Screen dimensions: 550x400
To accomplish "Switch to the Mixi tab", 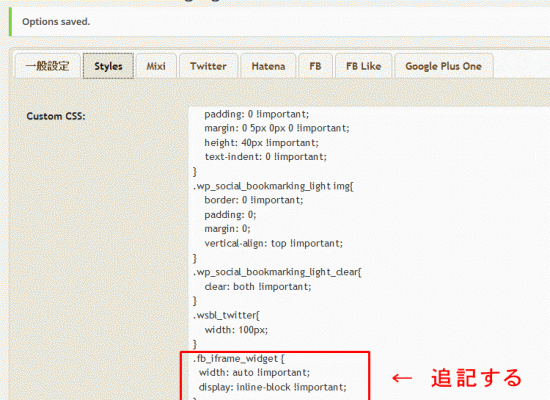I will [156, 66].
